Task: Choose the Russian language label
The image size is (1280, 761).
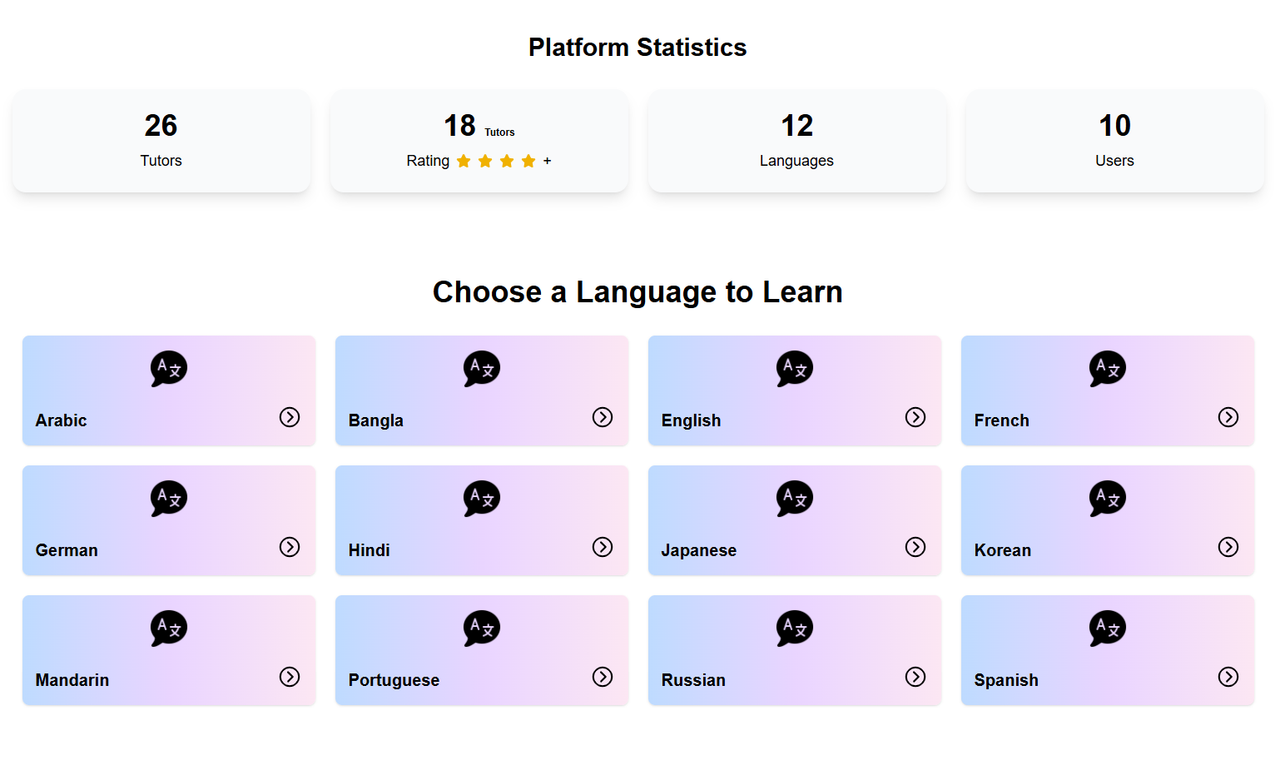Action: pyautogui.click(x=693, y=680)
